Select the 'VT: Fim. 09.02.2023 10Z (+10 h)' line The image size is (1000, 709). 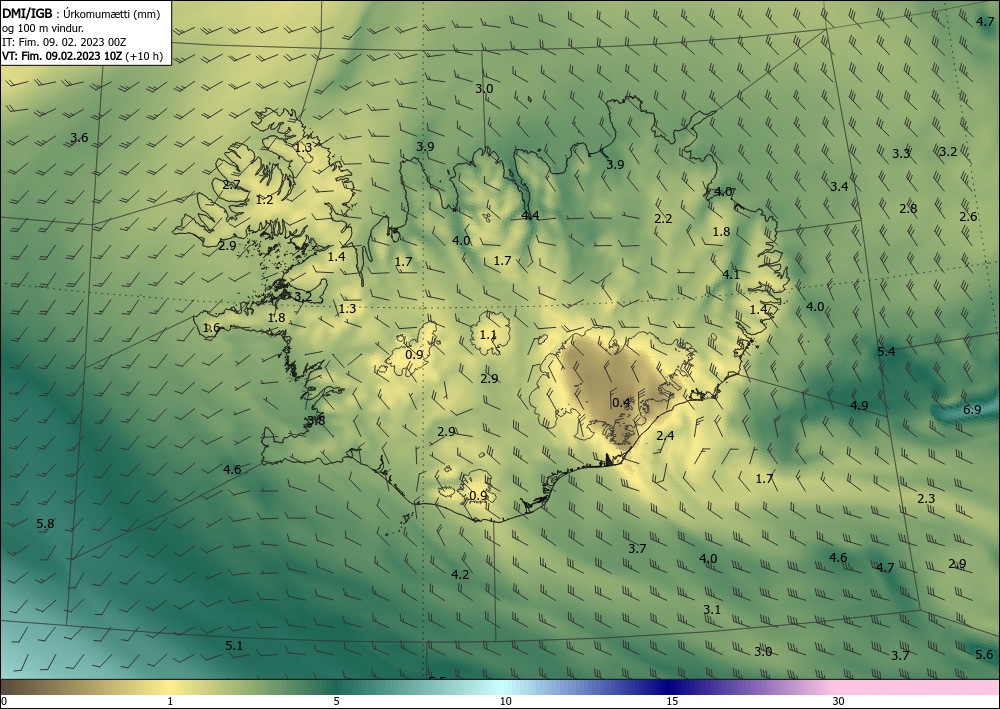tap(82, 56)
